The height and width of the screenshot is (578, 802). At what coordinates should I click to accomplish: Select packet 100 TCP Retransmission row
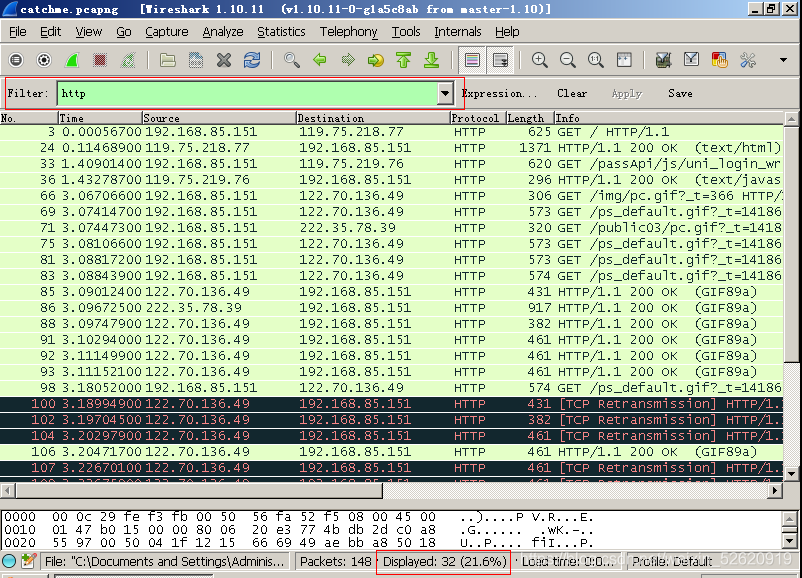click(391, 404)
